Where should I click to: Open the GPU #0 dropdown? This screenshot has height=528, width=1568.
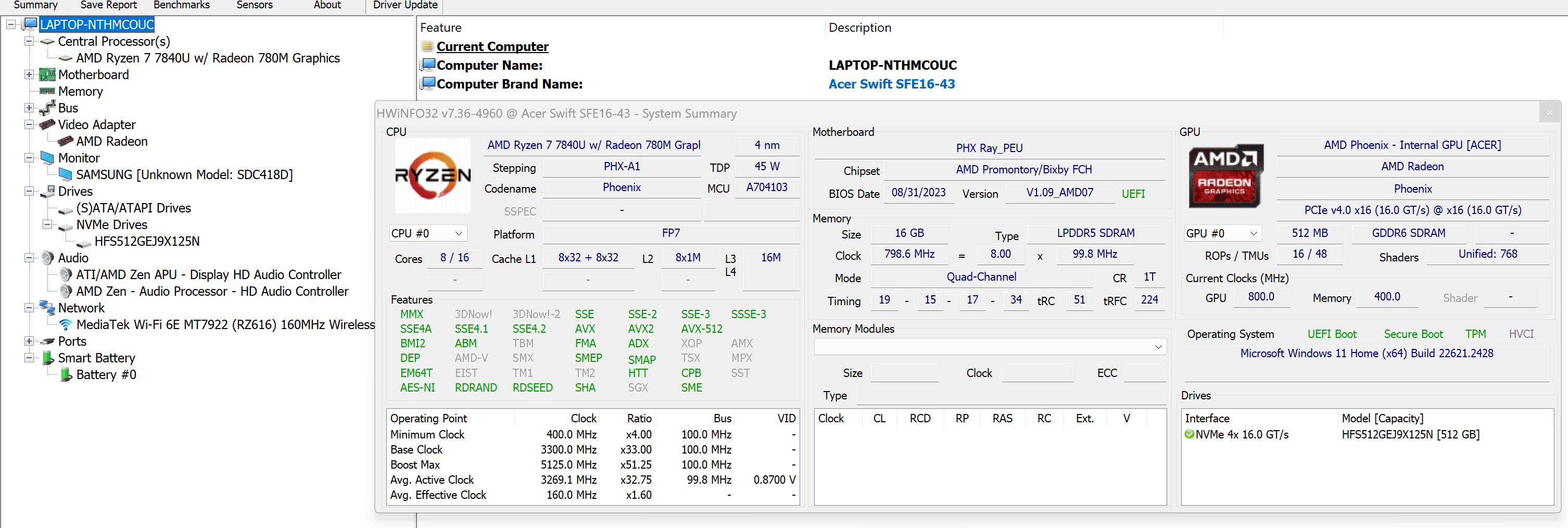[1222, 233]
